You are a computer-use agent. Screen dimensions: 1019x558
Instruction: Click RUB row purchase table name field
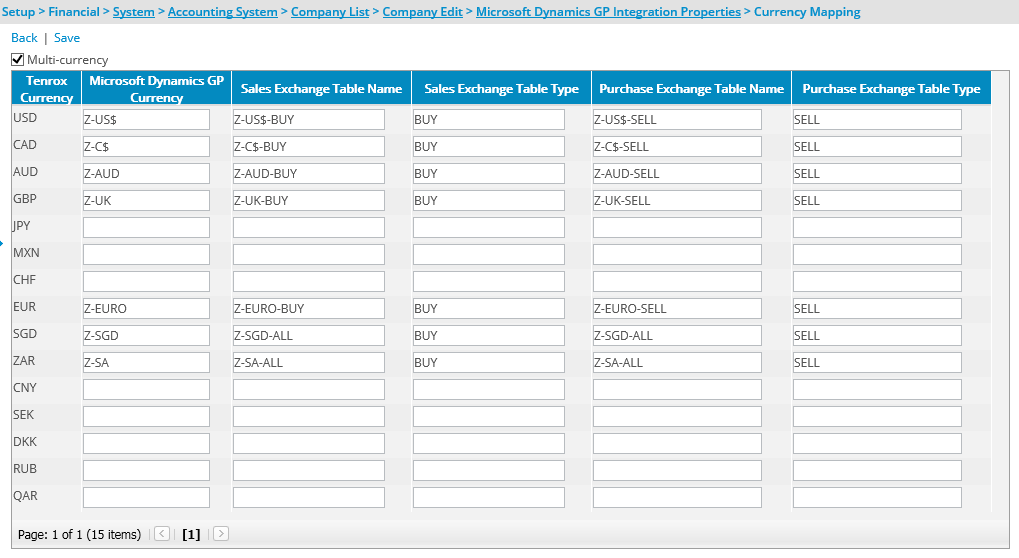[x=677, y=470]
